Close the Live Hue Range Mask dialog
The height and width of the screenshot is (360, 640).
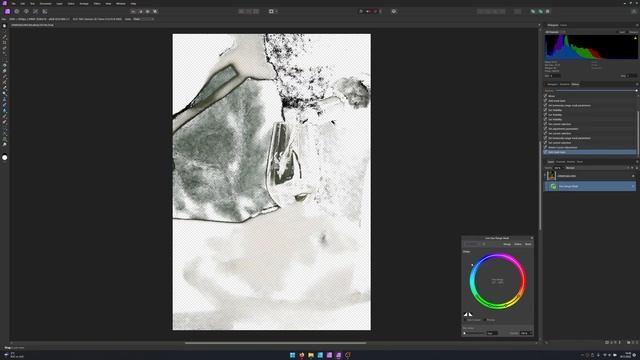pos(531,238)
